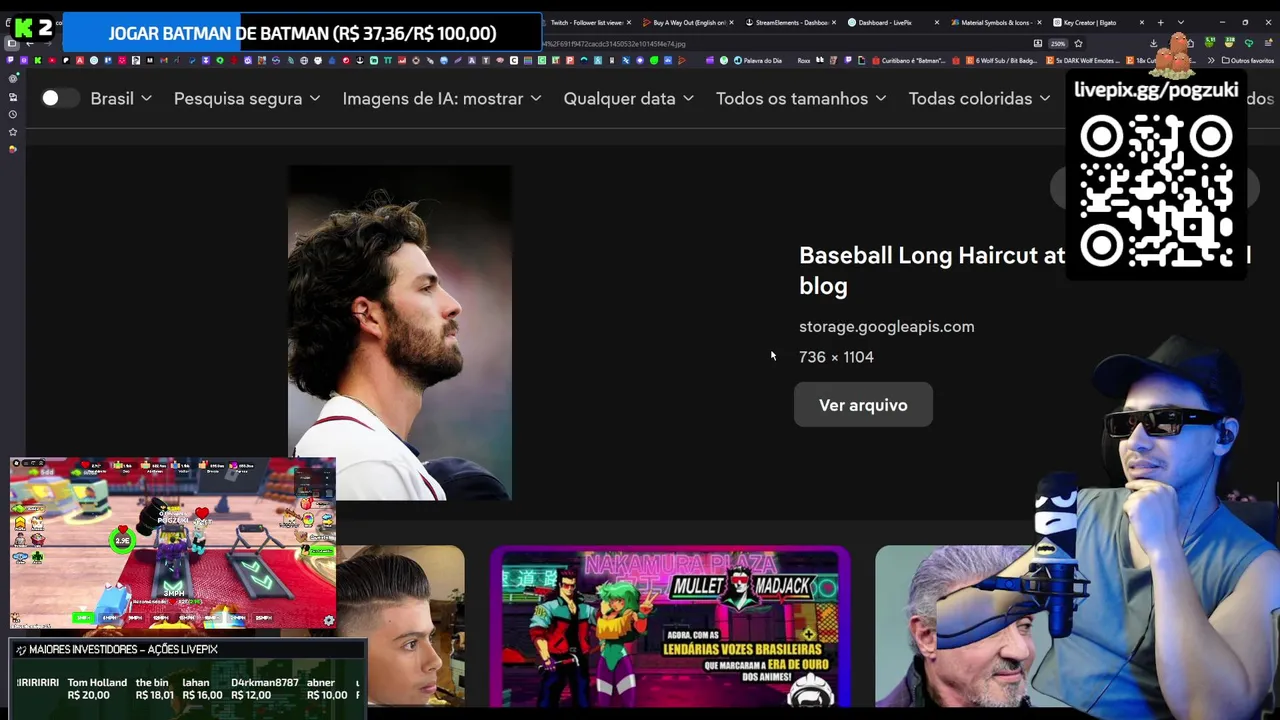Image resolution: width=1280 pixels, height=720 pixels.
Task: Open the downloads icon in the toolbar
Action: point(1153,44)
